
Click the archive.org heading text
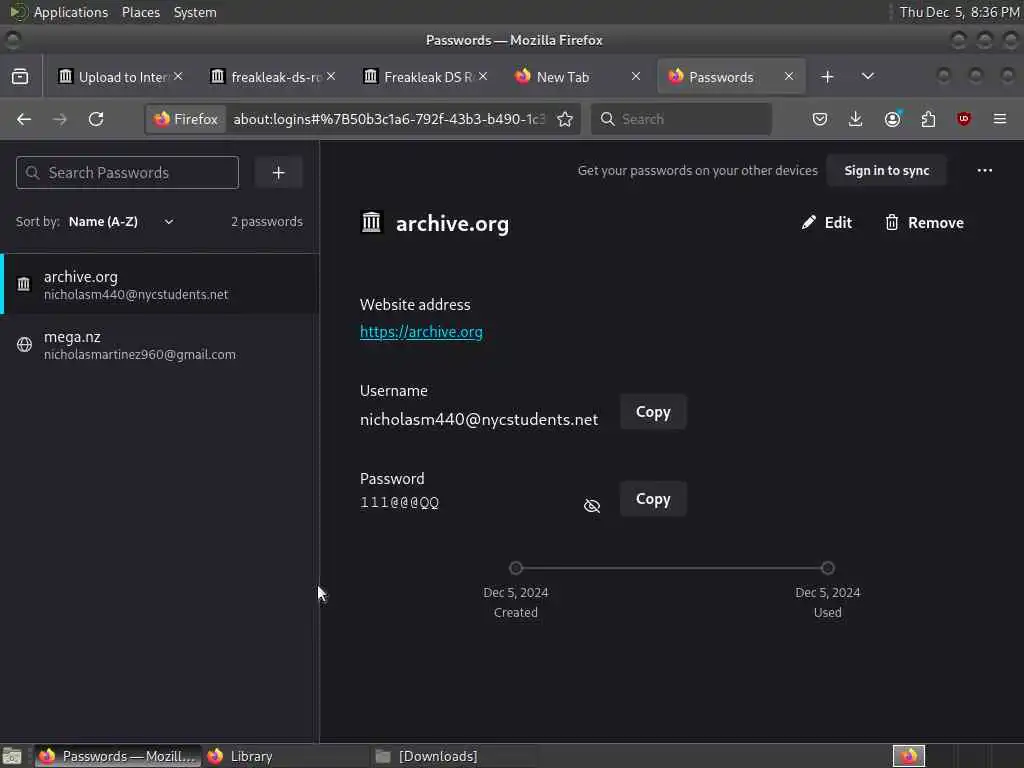click(x=452, y=223)
